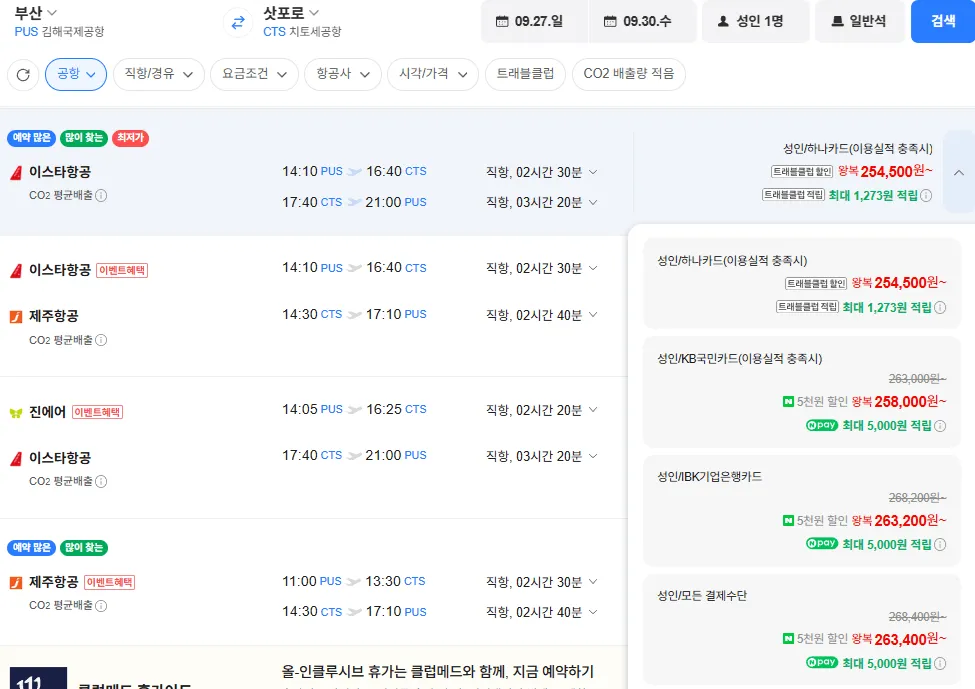Open the 공항 filter dropdown
975x689 pixels.
coord(76,74)
